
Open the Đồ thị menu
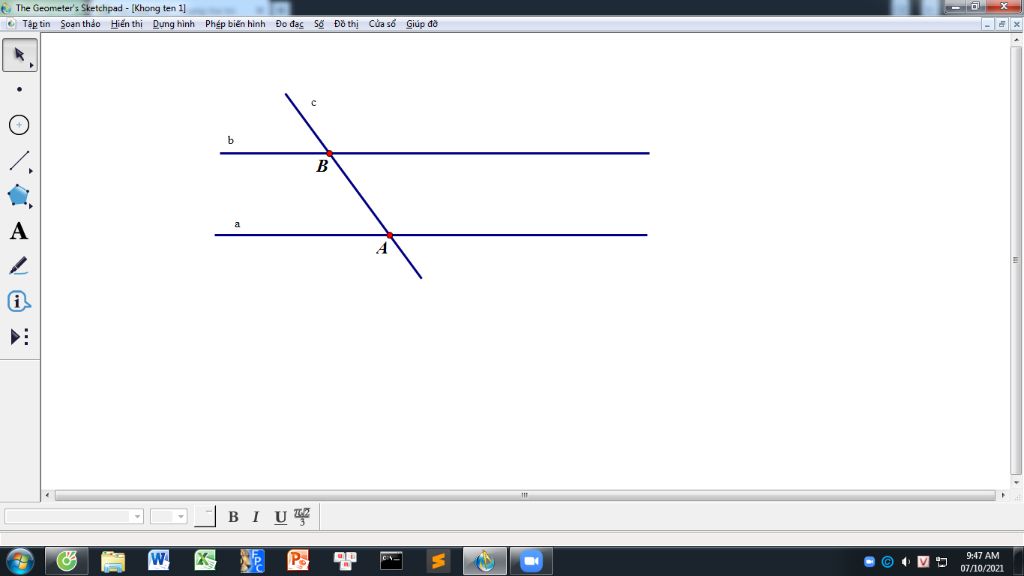click(346, 24)
